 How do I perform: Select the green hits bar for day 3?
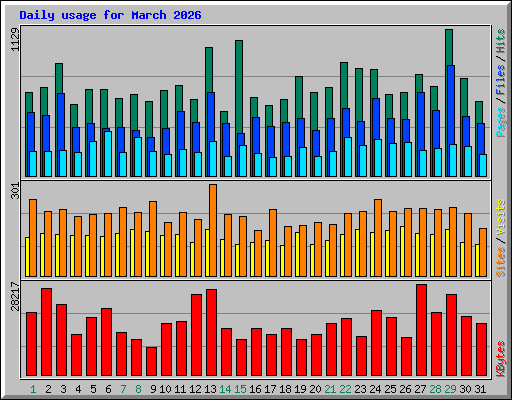(x=59, y=78)
